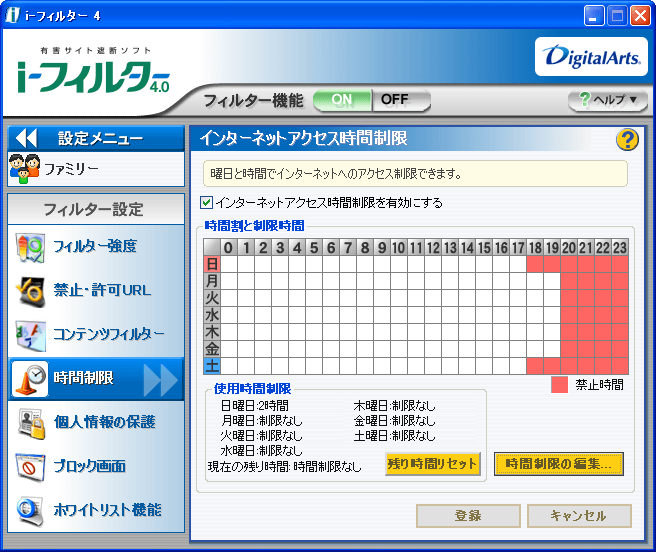Click the red 禁止時間 legend swatch
This screenshot has width=656, height=552.
click(559, 385)
